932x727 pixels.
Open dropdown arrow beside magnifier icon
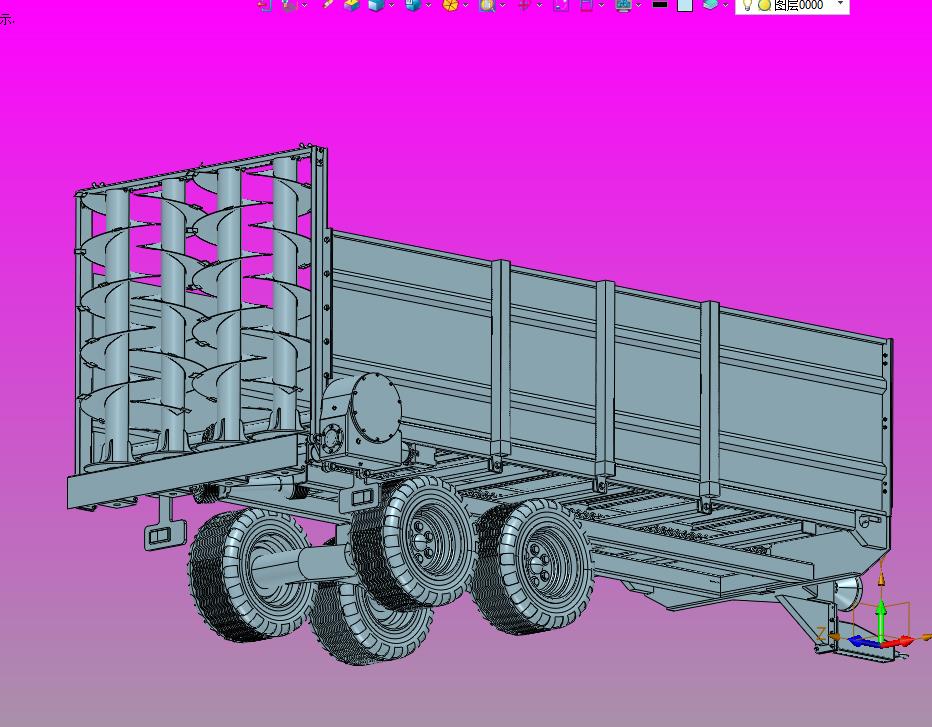click(x=502, y=5)
